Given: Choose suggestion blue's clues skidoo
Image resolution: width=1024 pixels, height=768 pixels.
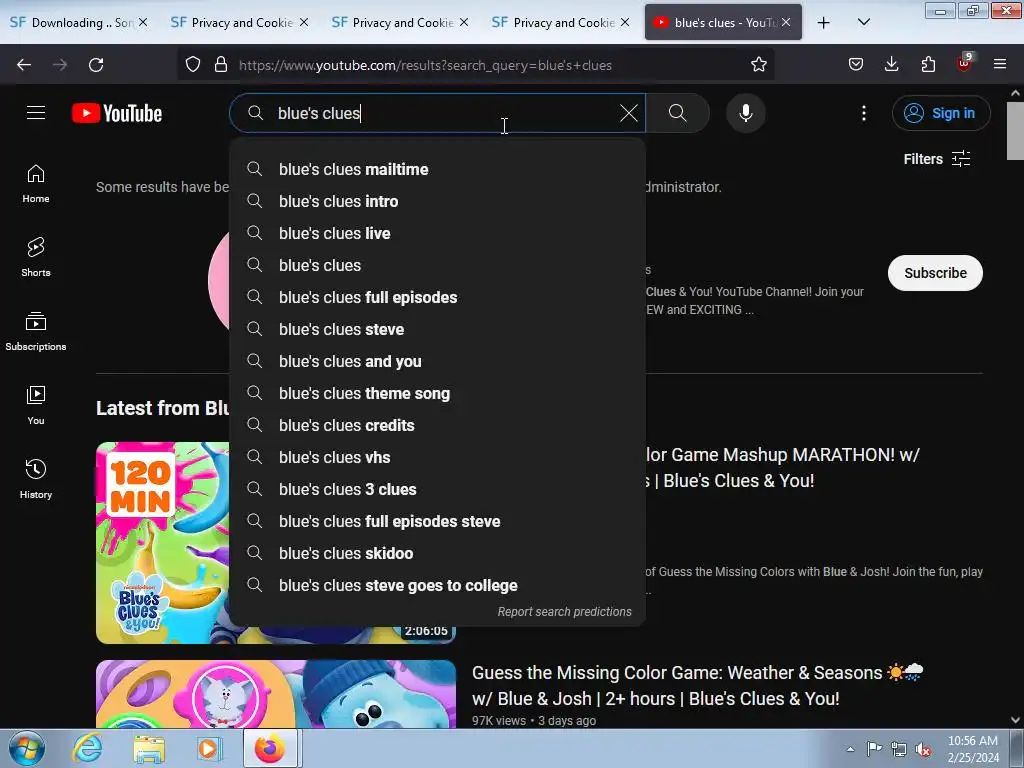Looking at the screenshot, I should [437, 553].
